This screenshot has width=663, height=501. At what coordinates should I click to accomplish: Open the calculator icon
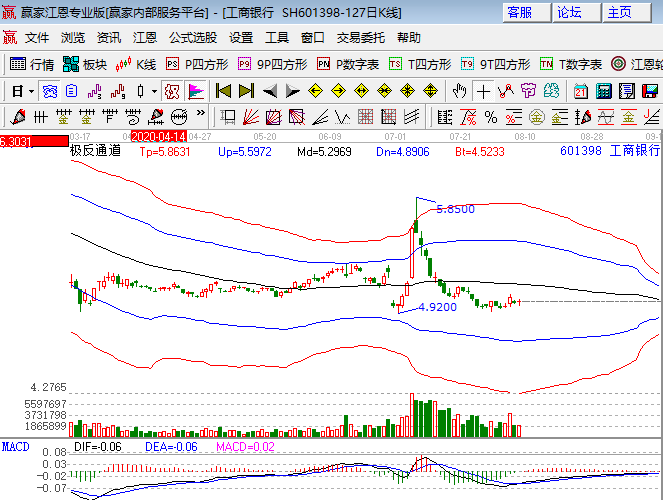coord(604,91)
